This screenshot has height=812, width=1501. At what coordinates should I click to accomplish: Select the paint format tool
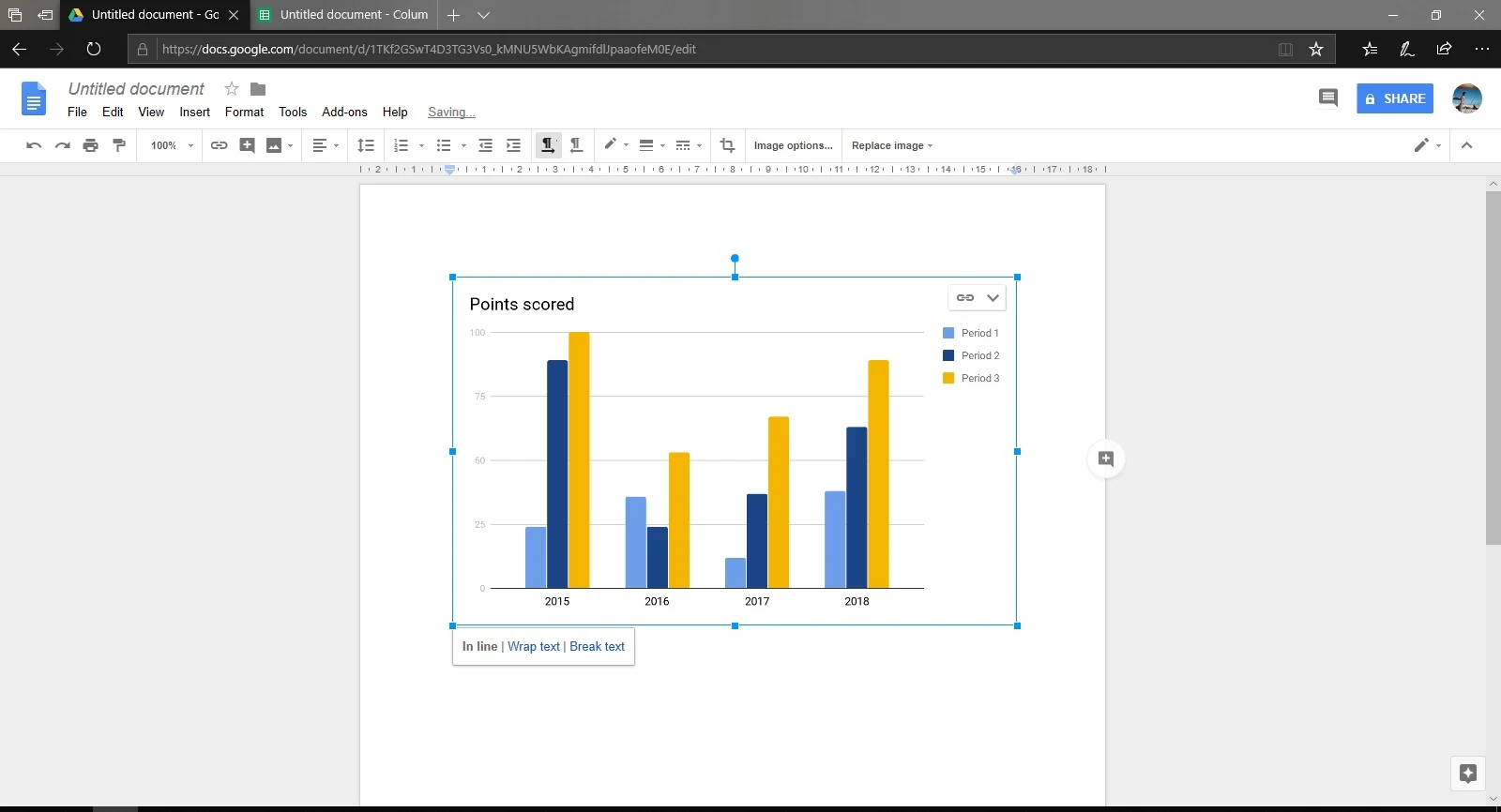click(x=119, y=145)
